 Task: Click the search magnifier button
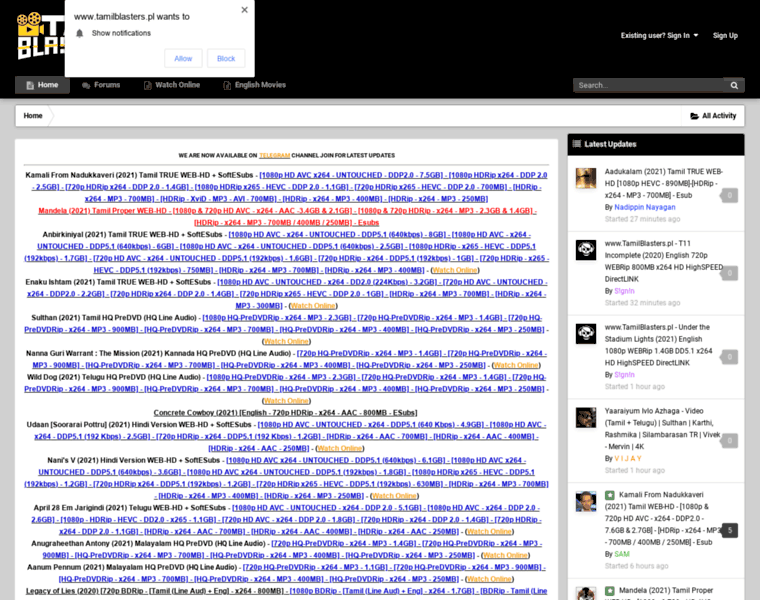point(734,85)
